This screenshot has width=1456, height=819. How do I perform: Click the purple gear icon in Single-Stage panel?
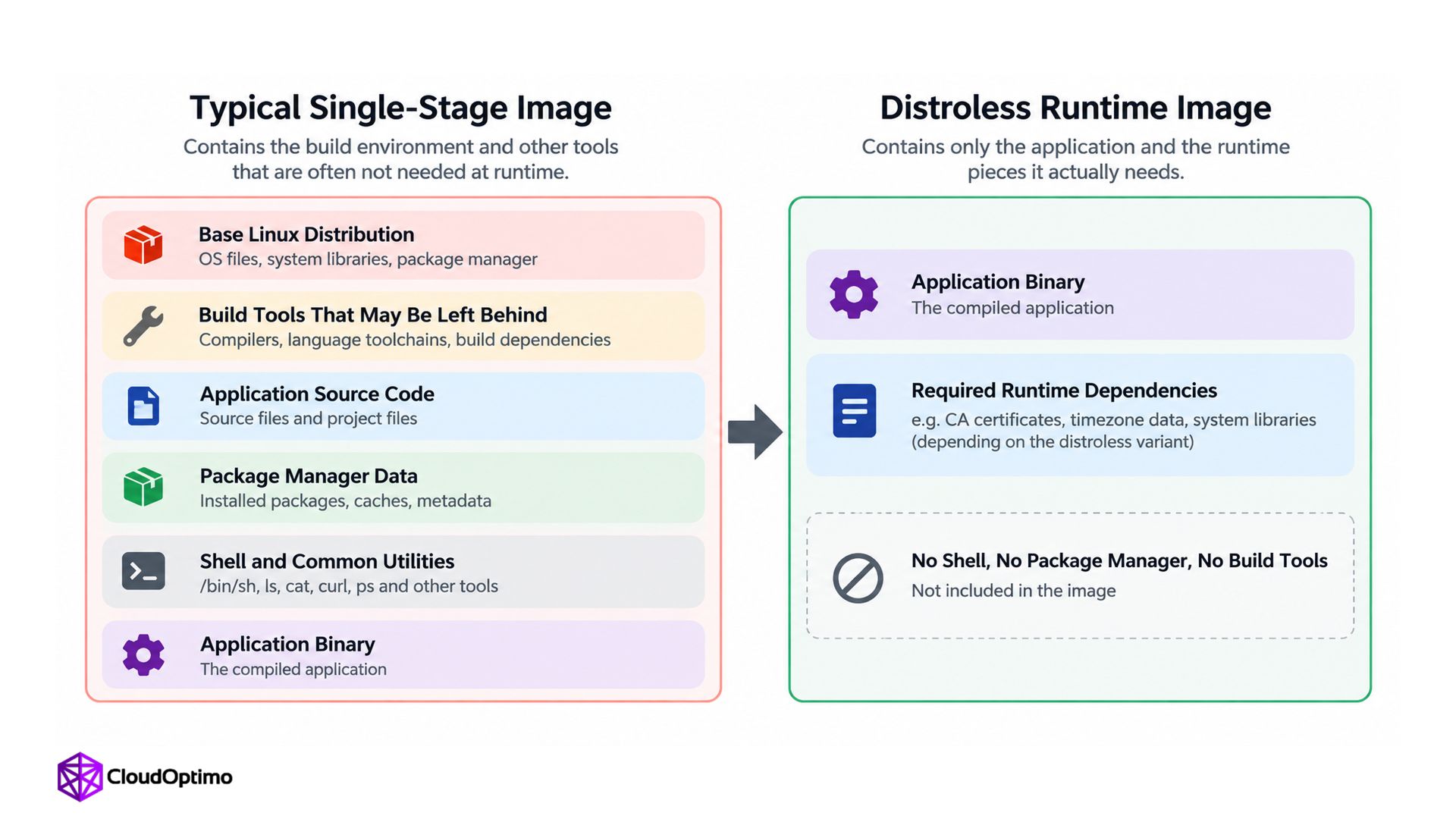143,654
